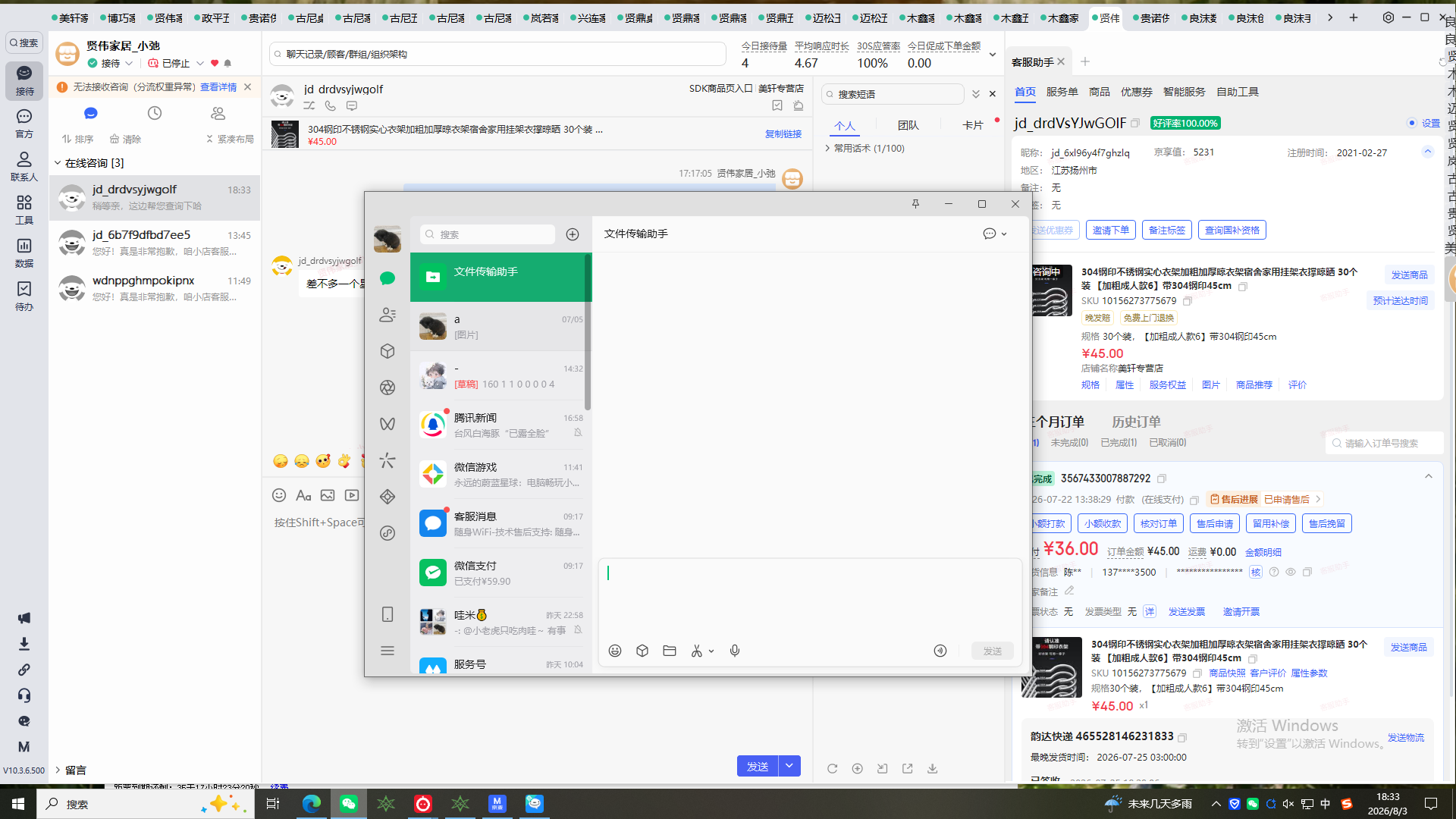Click 查看详情 link in the warning banner
This screenshot has width=1456, height=819.
click(x=218, y=87)
